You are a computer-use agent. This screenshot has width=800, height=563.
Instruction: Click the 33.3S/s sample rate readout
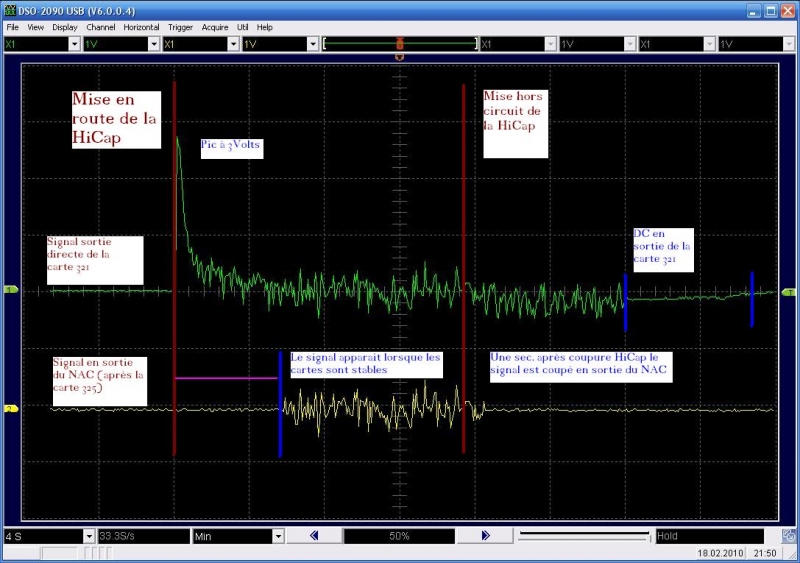pos(143,536)
